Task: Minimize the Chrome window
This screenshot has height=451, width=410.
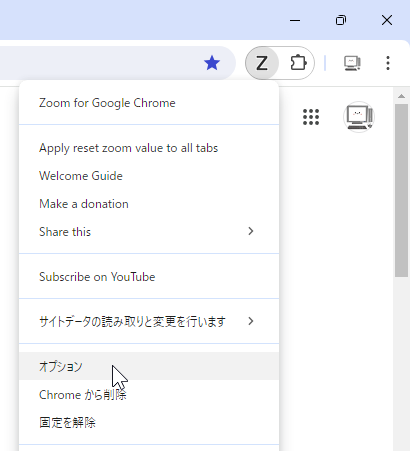Action: click(x=295, y=20)
